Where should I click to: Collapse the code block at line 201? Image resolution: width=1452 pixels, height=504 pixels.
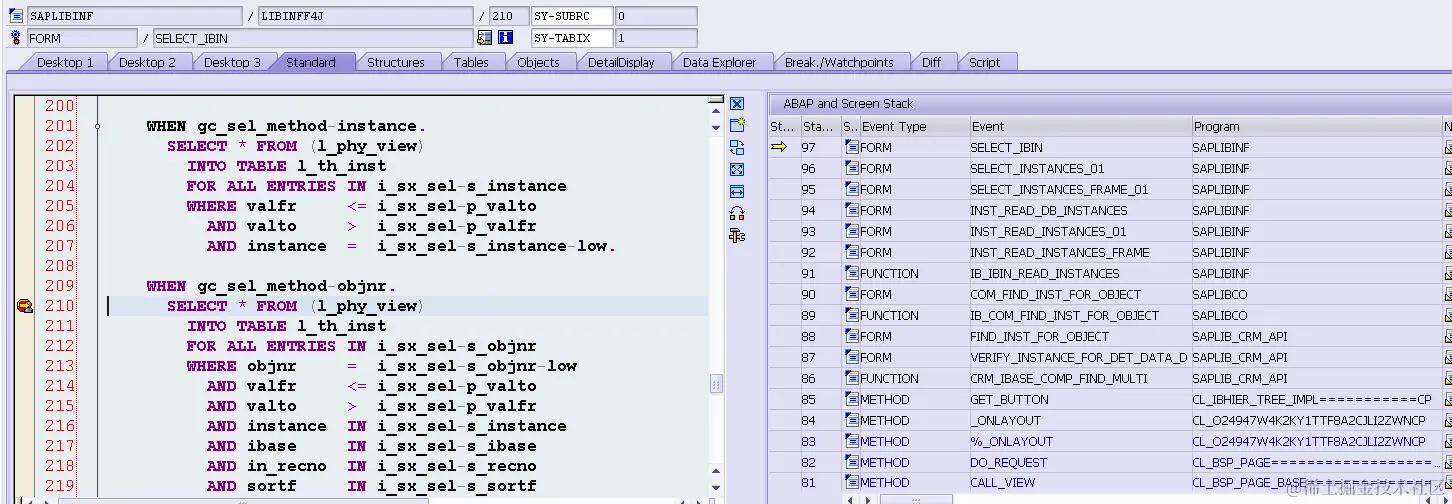[x=97, y=126]
